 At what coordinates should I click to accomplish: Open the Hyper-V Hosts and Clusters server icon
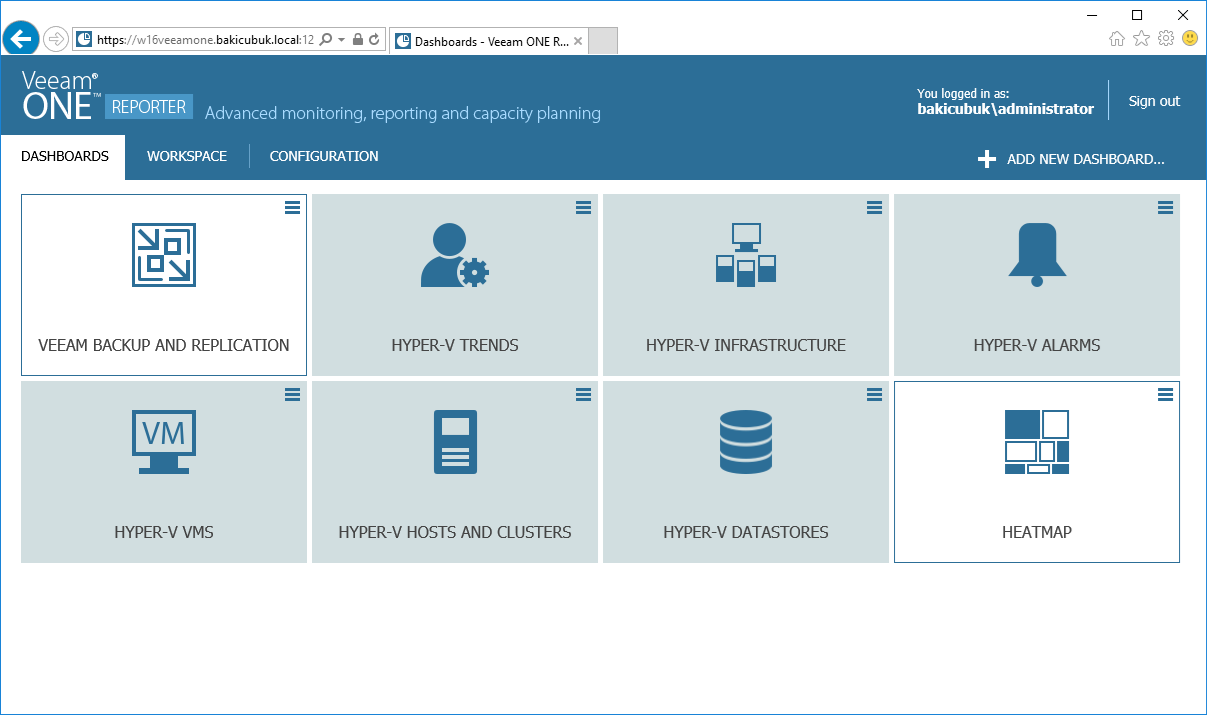[455, 442]
